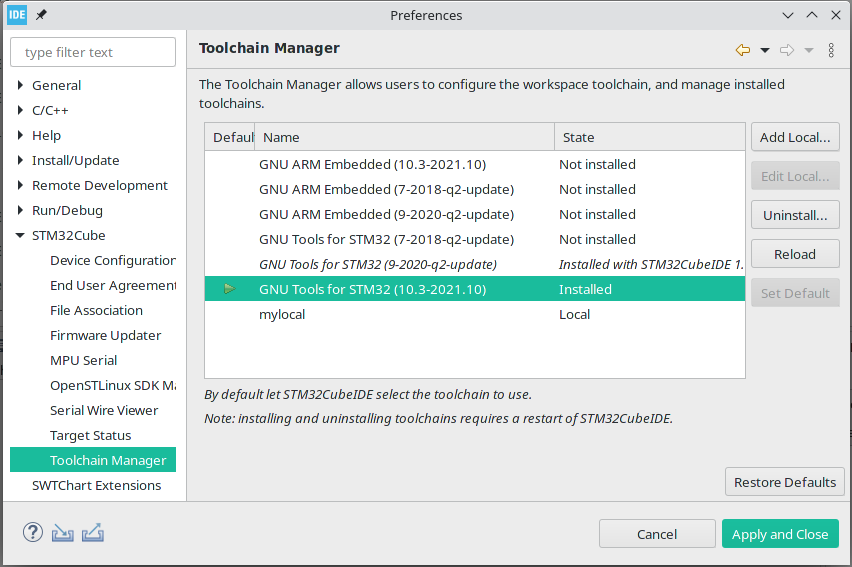This screenshot has width=852, height=567.
Task: Select GNU Tools for STM32 (7-2018-q2-update) row
Action: coord(475,239)
